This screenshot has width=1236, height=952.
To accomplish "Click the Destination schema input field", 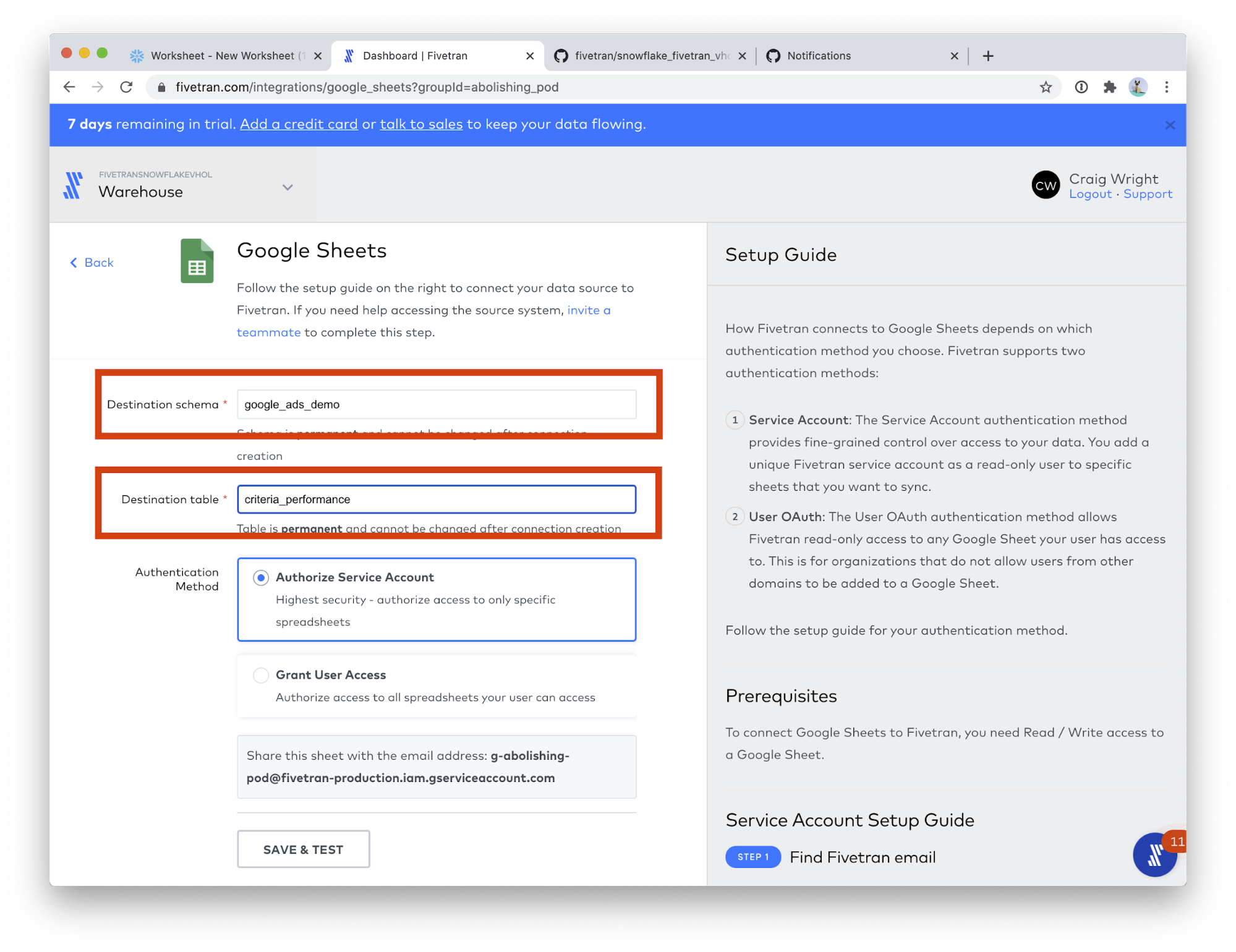I will [436, 404].
